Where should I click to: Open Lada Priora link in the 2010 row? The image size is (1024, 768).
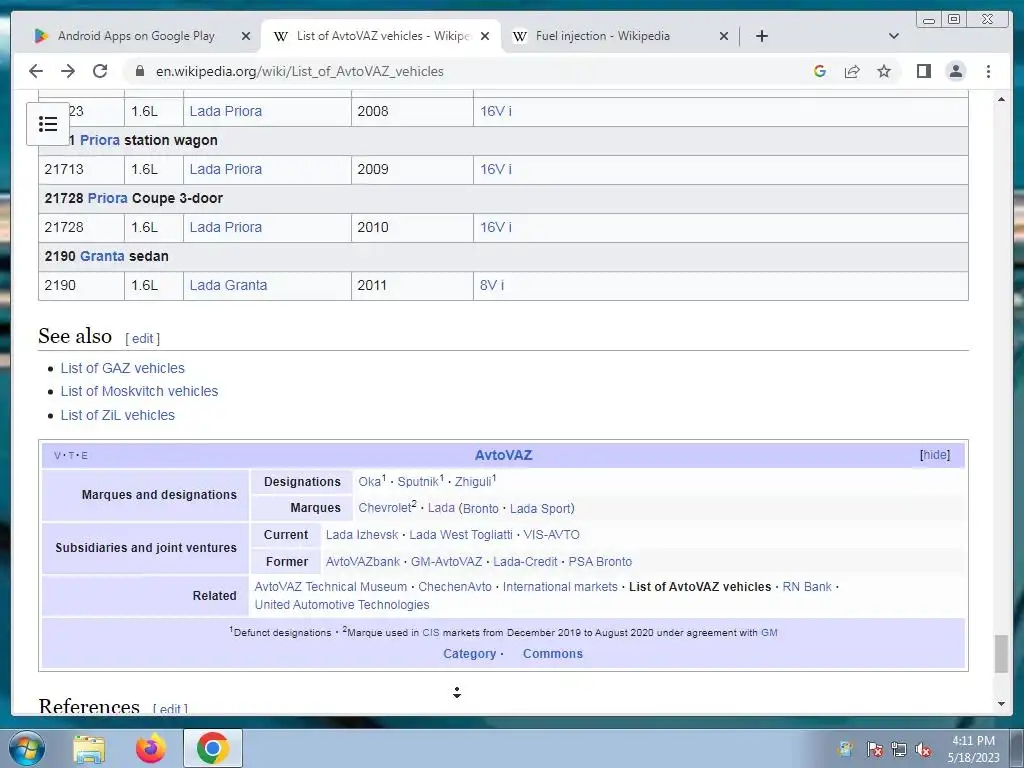tap(225, 227)
